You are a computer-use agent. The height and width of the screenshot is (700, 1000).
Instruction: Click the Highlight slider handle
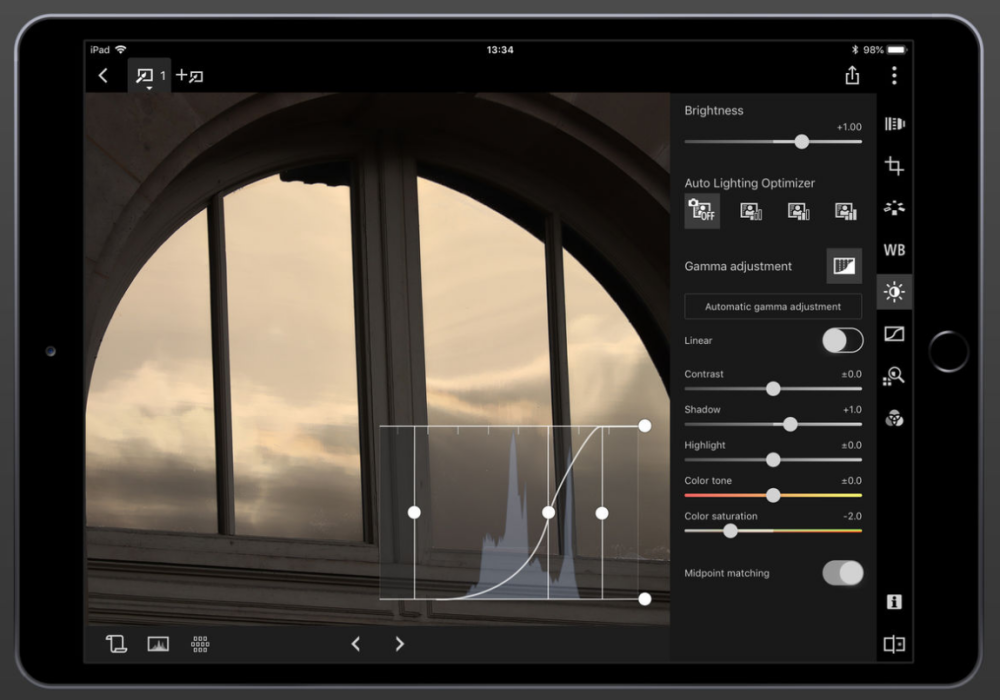pyautogui.click(x=773, y=460)
